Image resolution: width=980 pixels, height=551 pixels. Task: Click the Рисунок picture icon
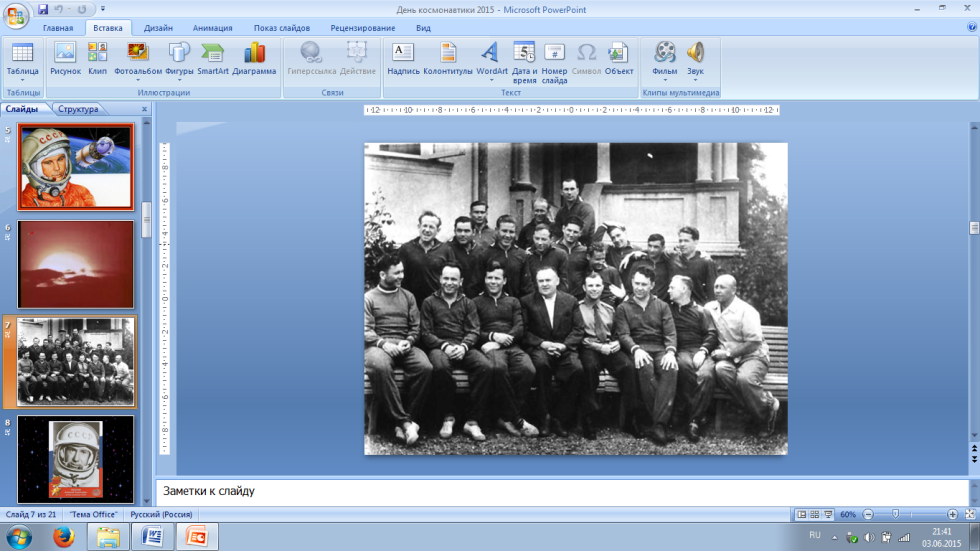click(x=65, y=59)
